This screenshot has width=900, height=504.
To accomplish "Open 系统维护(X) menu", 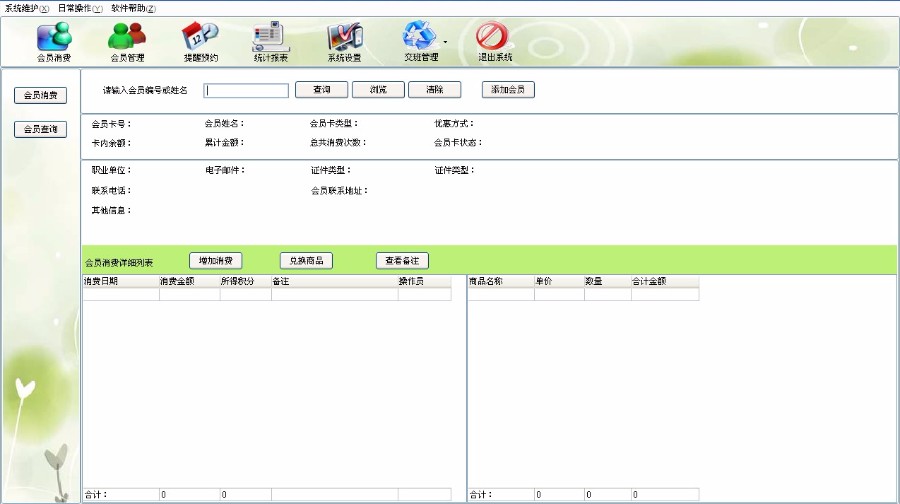I will pyautogui.click(x=26, y=9).
